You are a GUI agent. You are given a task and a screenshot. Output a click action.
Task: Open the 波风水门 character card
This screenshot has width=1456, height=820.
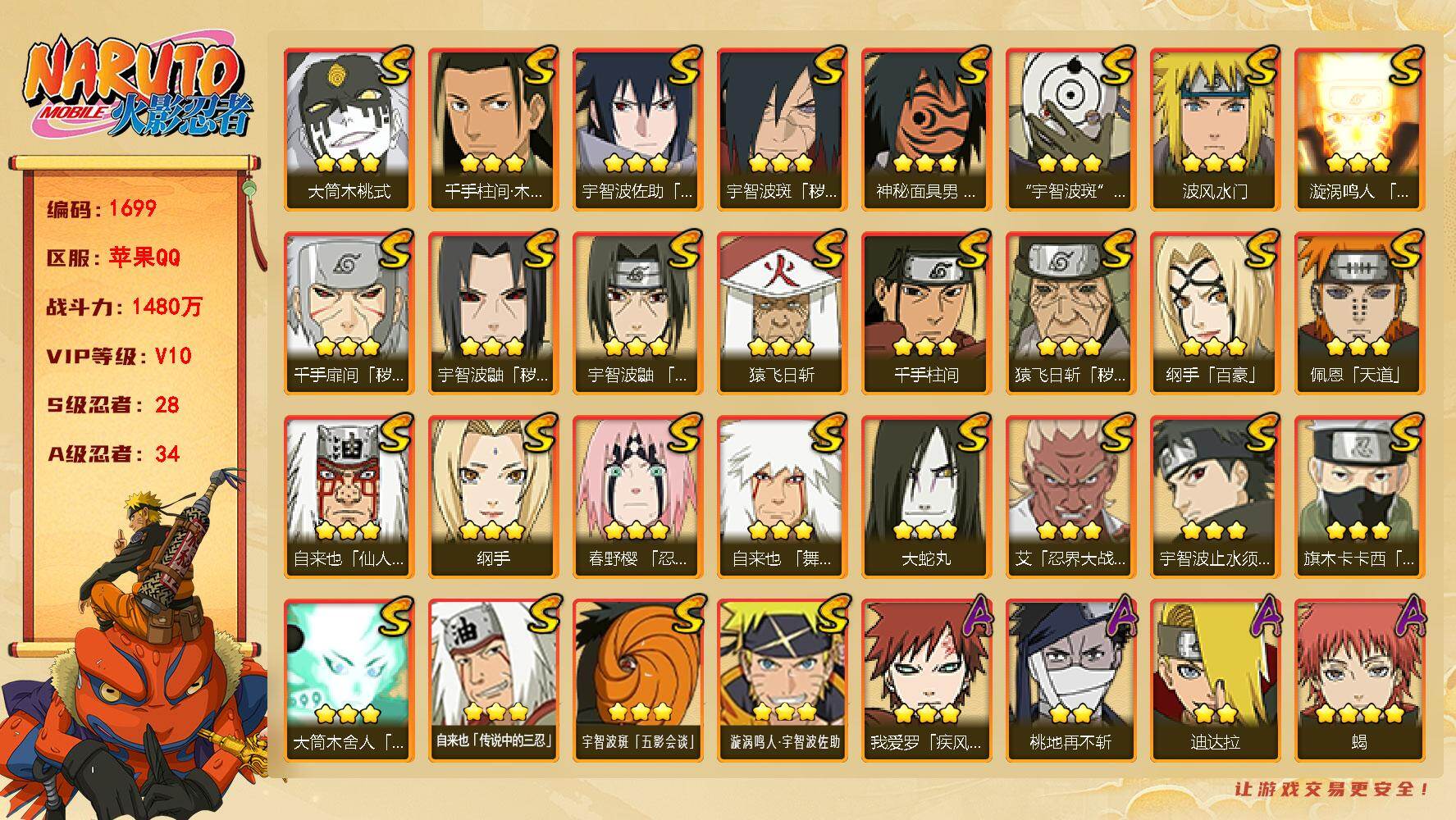tap(1215, 130)
